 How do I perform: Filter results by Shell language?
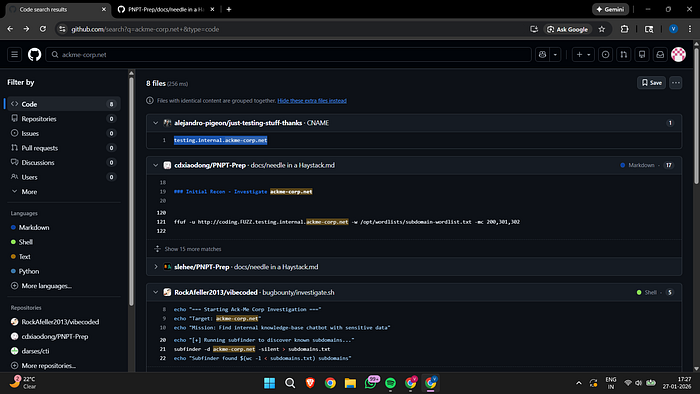(22, 242)
